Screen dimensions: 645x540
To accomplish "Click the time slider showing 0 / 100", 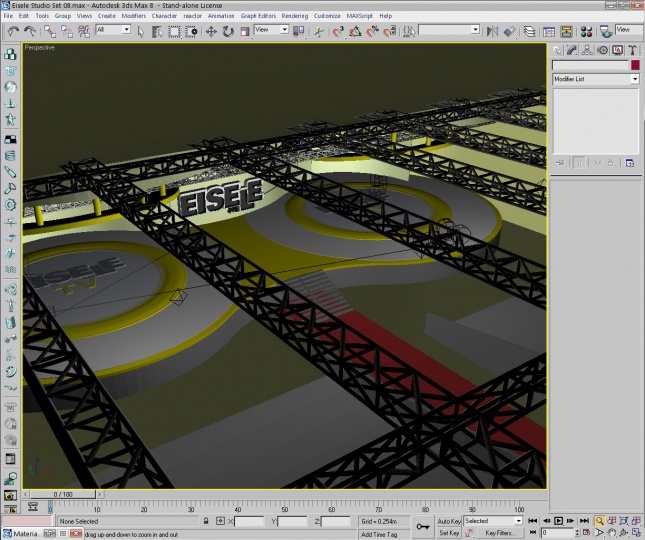I will [63, 494].
